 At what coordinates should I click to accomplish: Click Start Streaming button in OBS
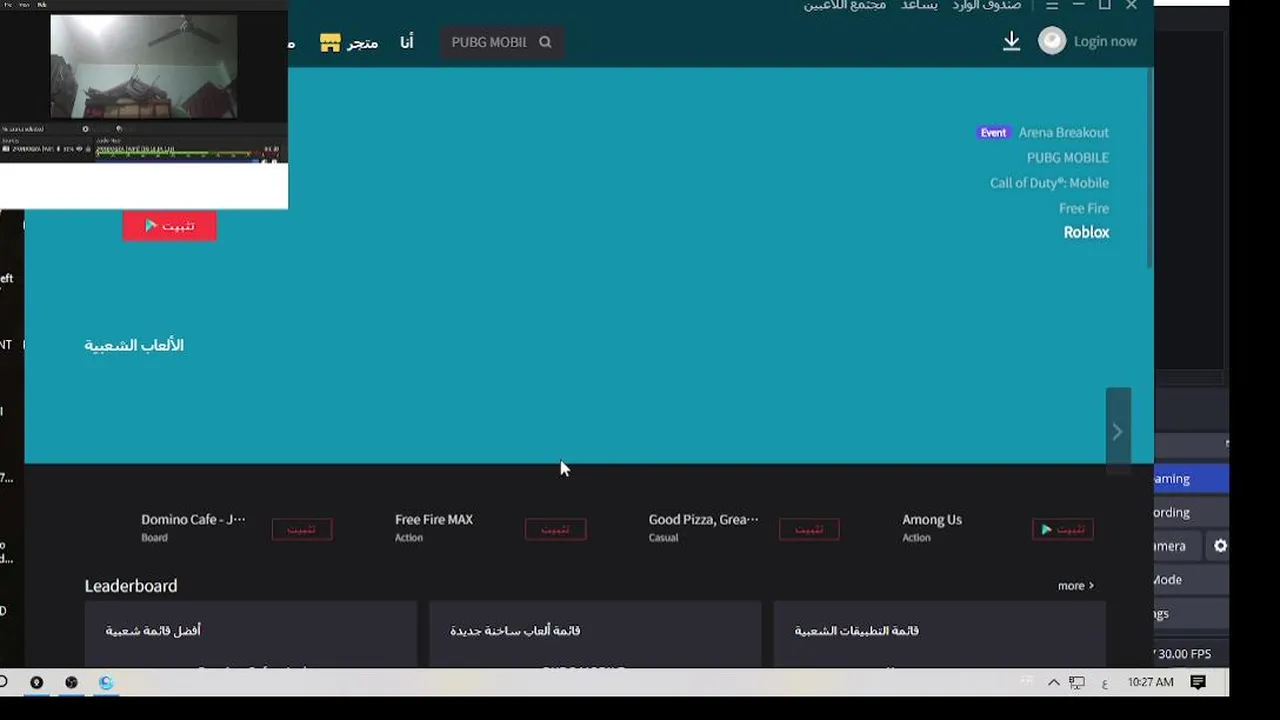[x=1191, y=479]
